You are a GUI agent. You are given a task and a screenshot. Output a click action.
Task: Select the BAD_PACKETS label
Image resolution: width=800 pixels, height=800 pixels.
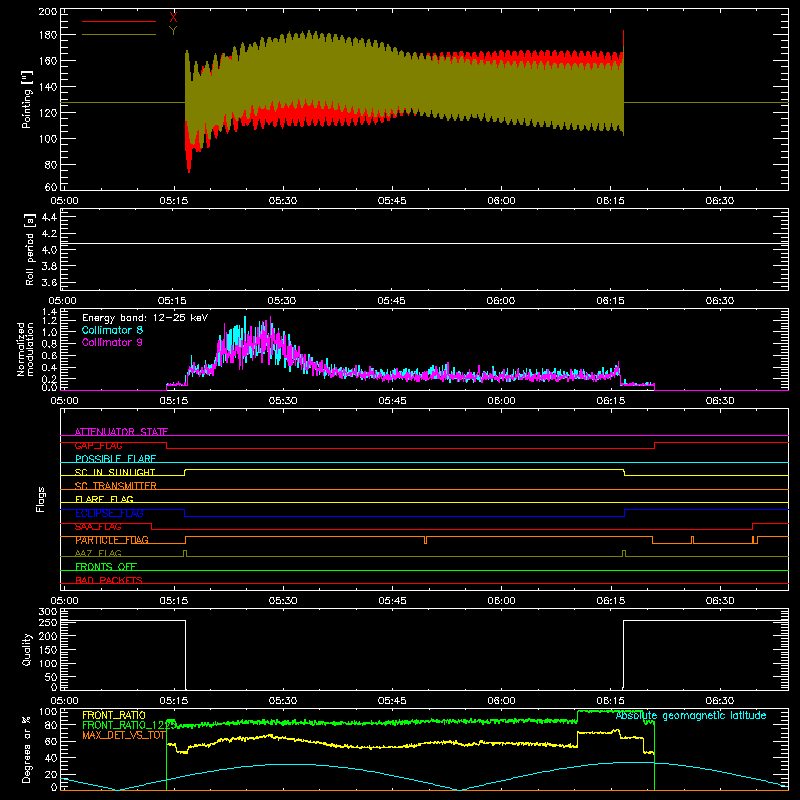109,580
